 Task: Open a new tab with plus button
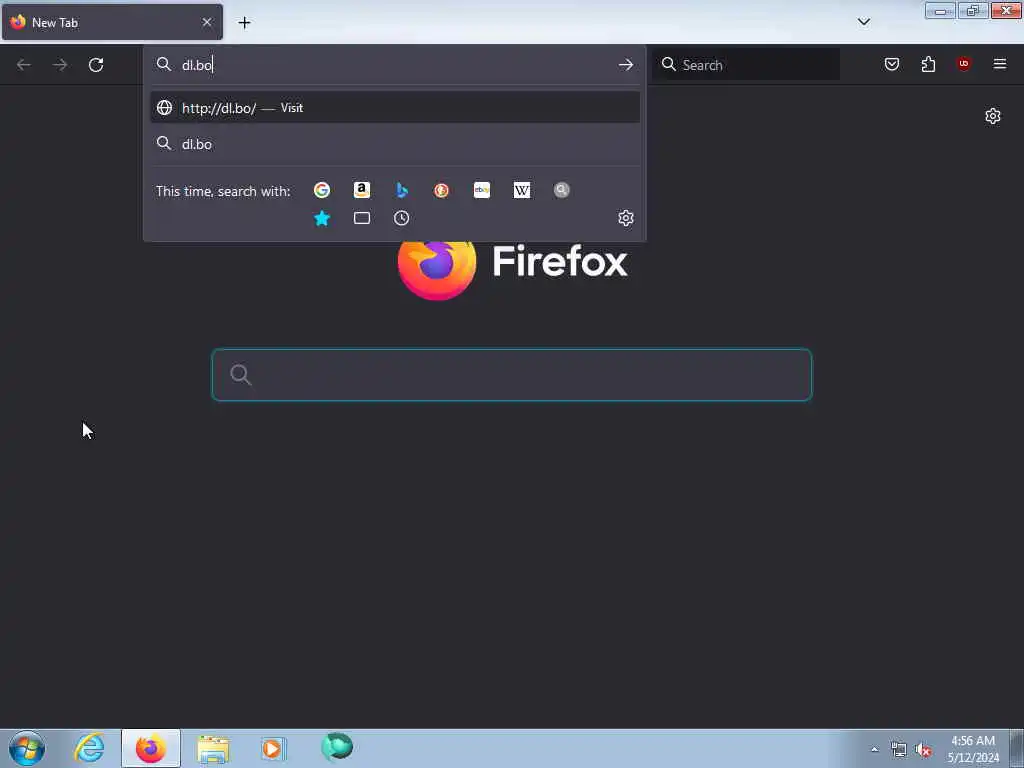tap(244, 23)
